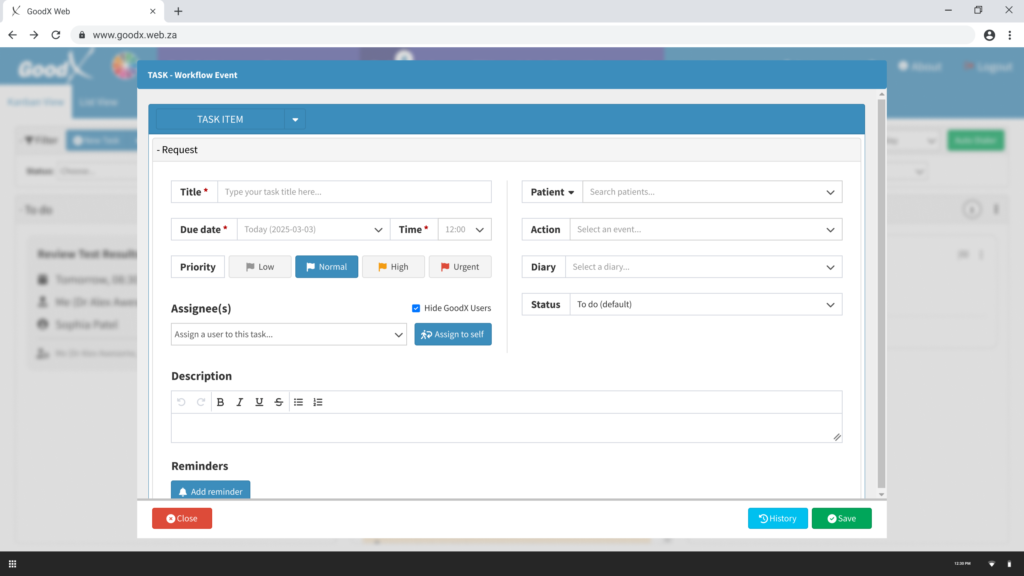Click the dialog vertical scrollbar
The image size is (1024, 576).
point(881,294)
